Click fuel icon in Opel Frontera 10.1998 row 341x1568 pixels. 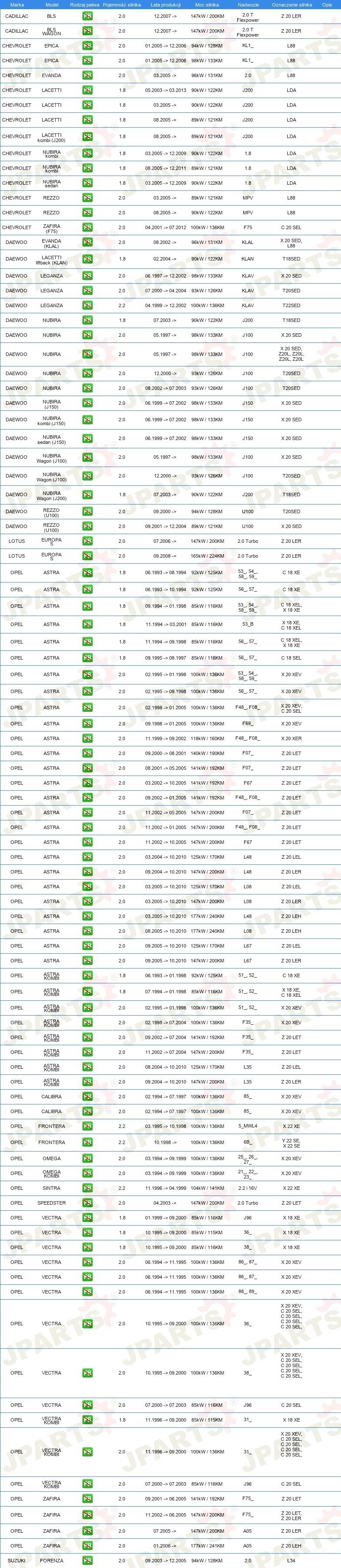[88, 1142]
